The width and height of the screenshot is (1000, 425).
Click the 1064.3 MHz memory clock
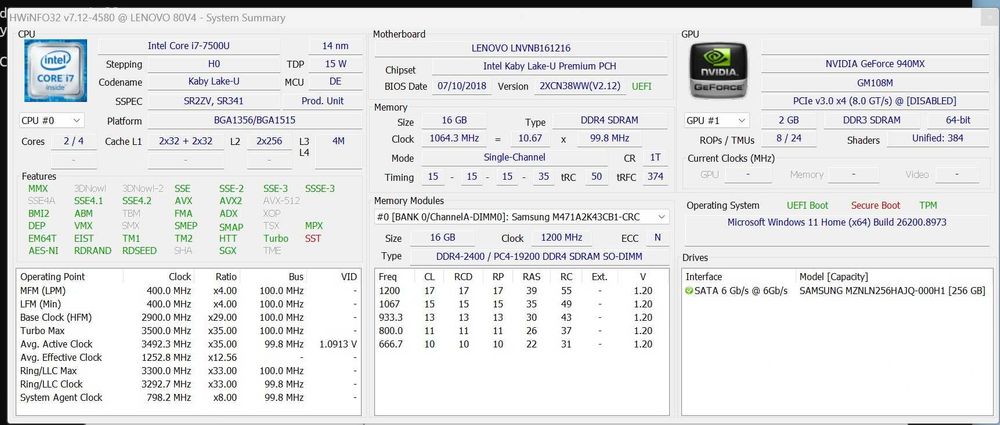[x=453, y=138]
